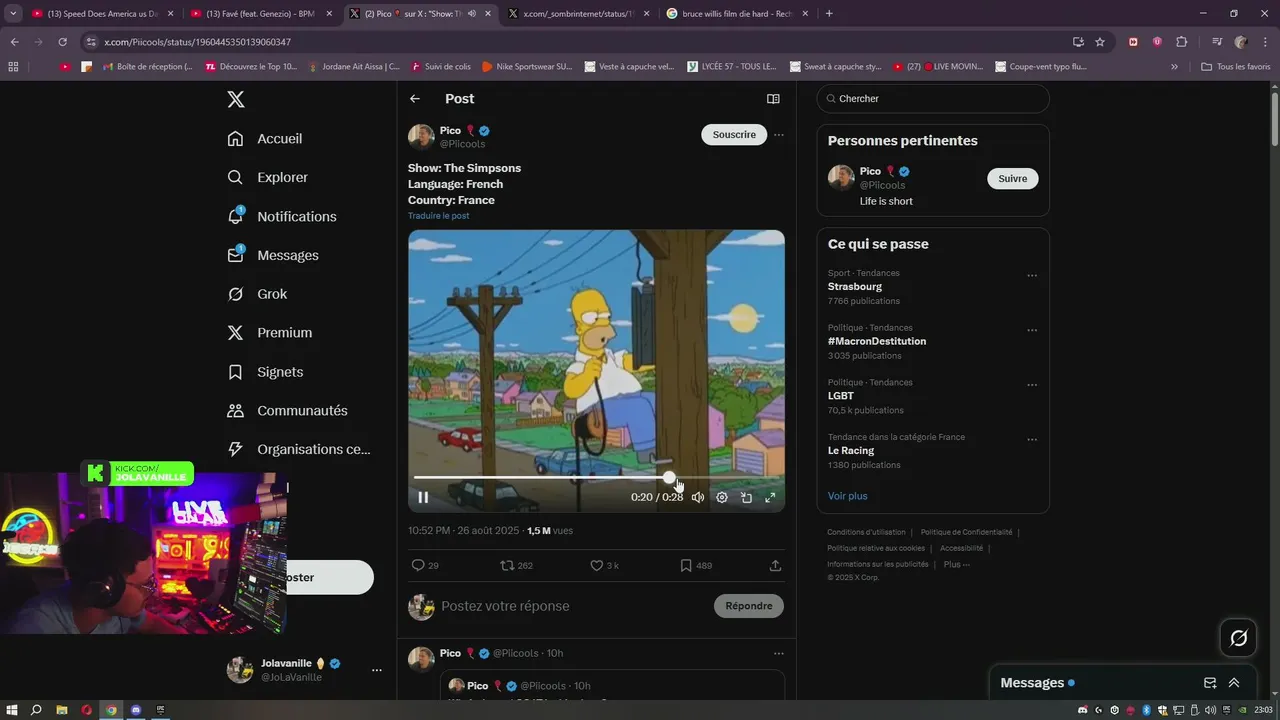Screen dimensions: 1280x720
Task: Mute the video sound
Action: coord(698,497)
